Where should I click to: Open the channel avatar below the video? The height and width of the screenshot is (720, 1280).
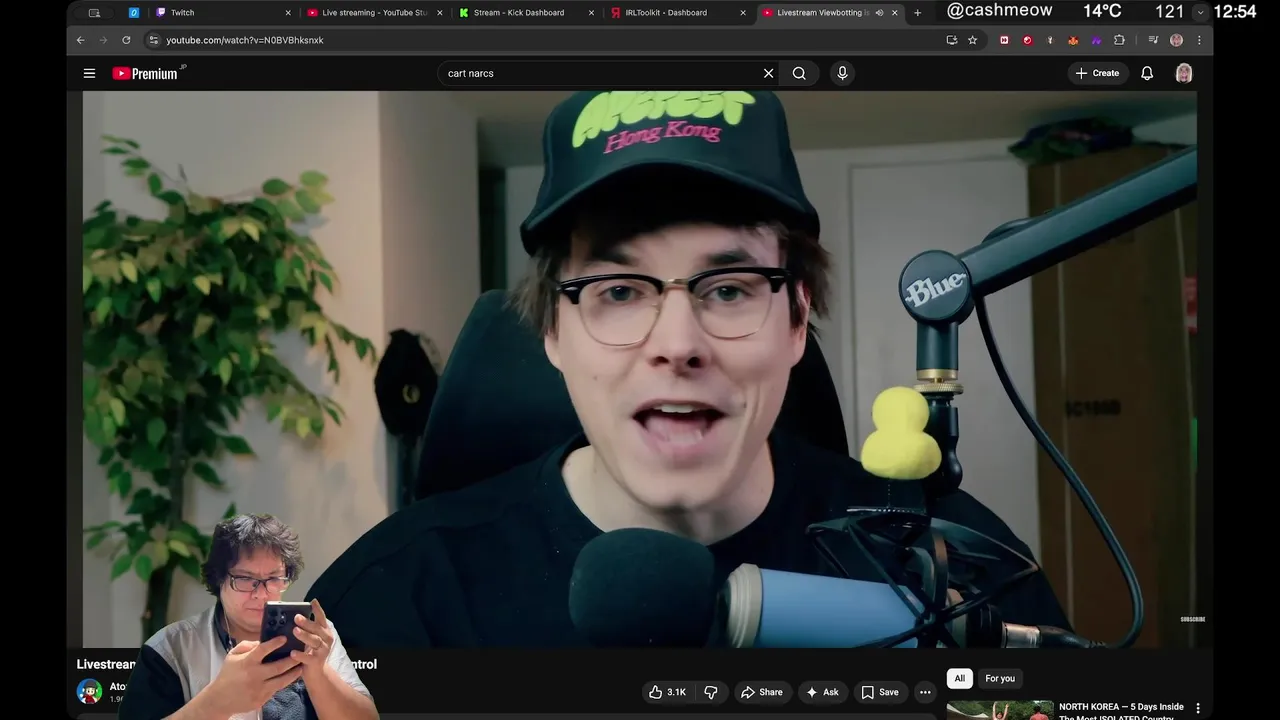pos(89,691)
